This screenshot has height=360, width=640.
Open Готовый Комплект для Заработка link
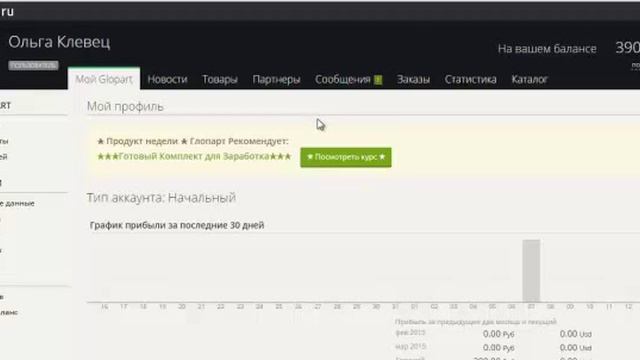coord(194,156)
